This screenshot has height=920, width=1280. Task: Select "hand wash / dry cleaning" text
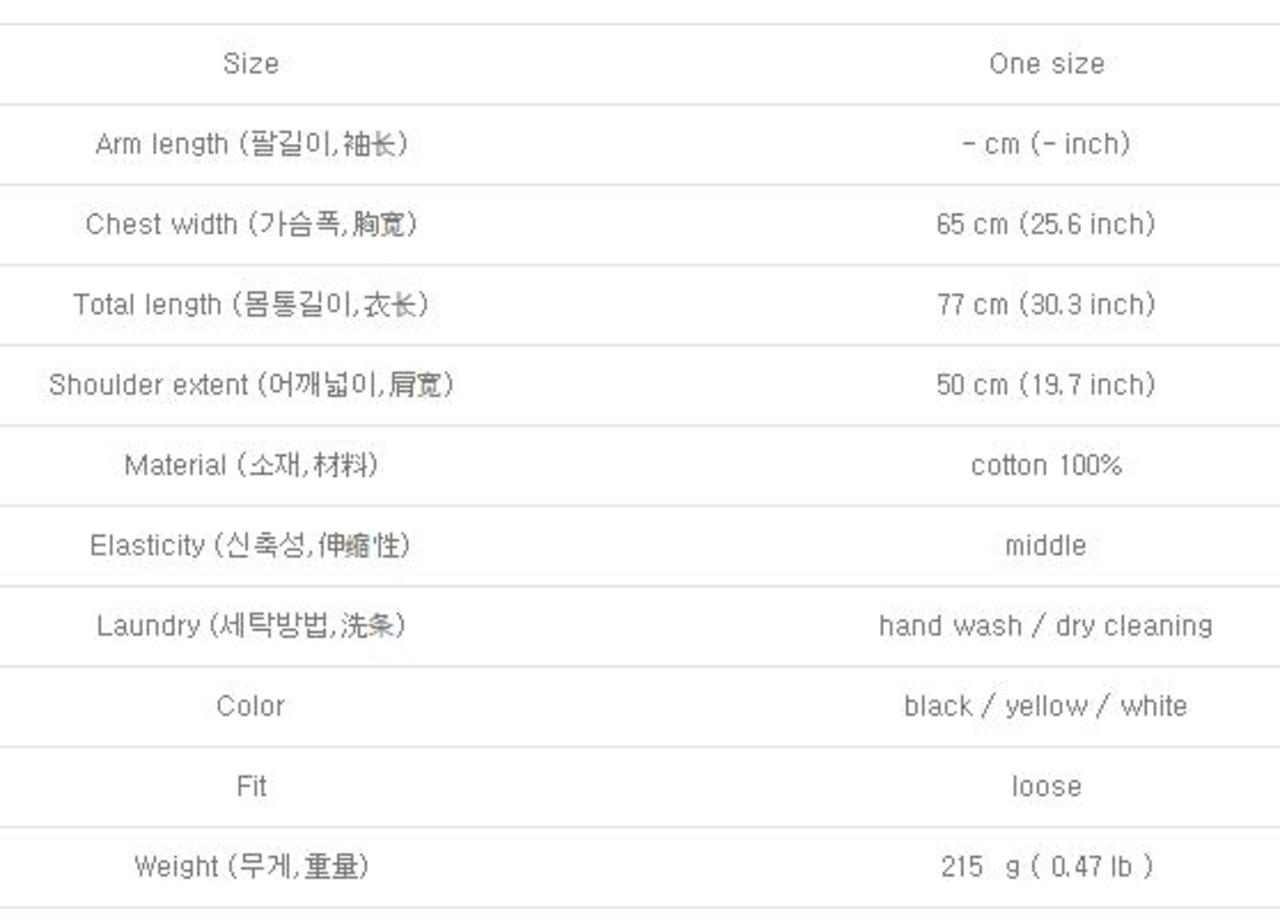pos(1046,626)
